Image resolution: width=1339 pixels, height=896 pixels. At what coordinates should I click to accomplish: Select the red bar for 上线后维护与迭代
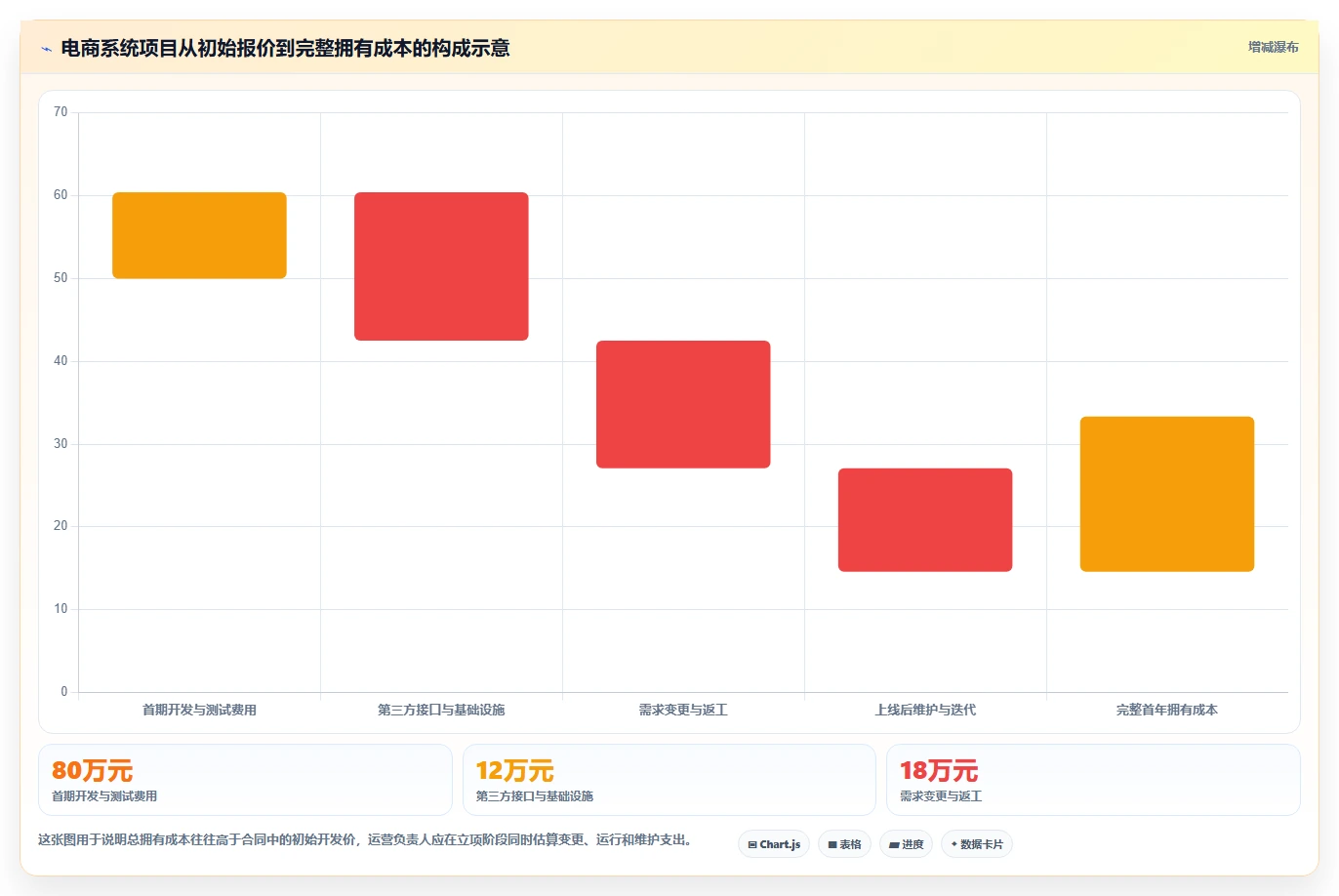click(x=925, y=520)
